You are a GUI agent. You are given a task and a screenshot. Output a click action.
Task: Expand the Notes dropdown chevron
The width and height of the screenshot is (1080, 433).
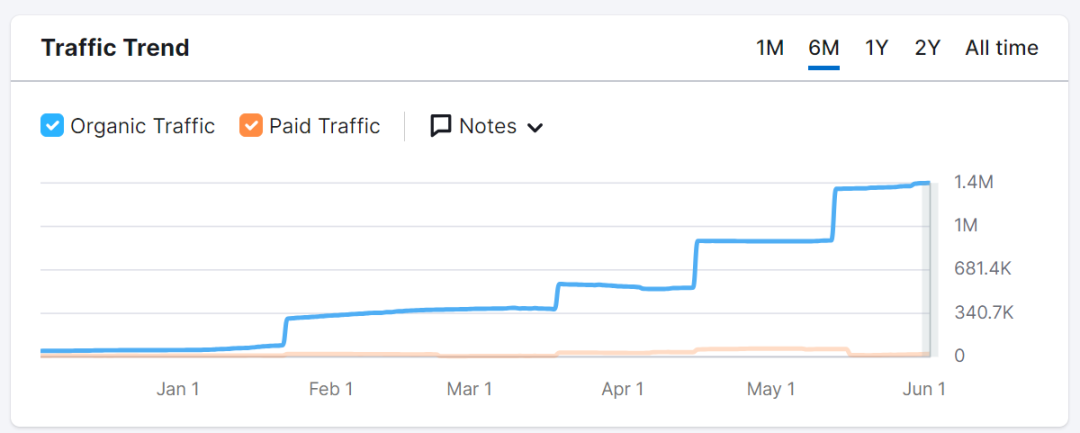[535, 127]
